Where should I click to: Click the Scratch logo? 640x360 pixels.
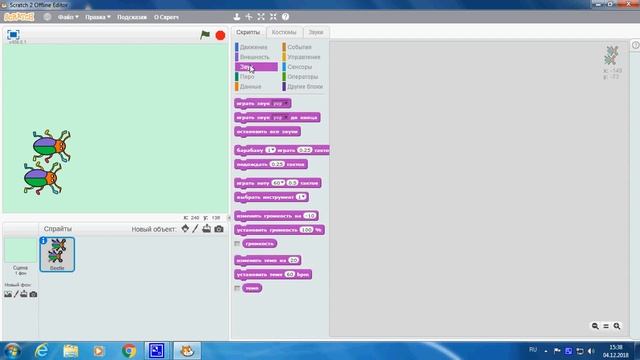(x=19, y=17)
